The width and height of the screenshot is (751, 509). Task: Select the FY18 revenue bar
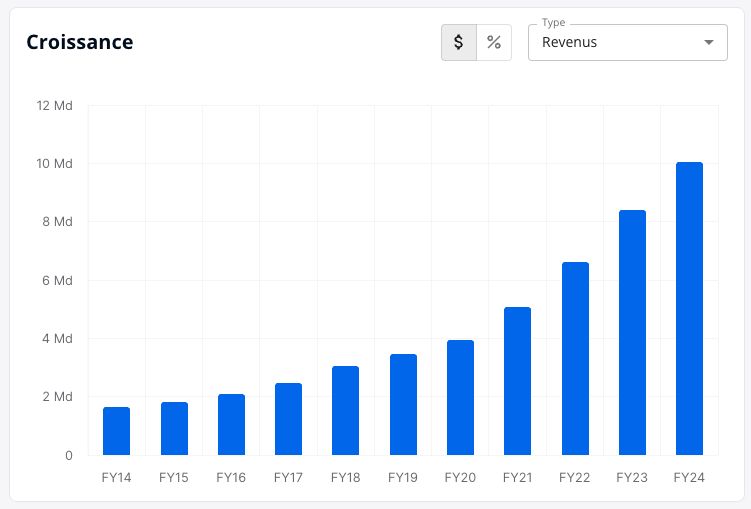[345, 410]
